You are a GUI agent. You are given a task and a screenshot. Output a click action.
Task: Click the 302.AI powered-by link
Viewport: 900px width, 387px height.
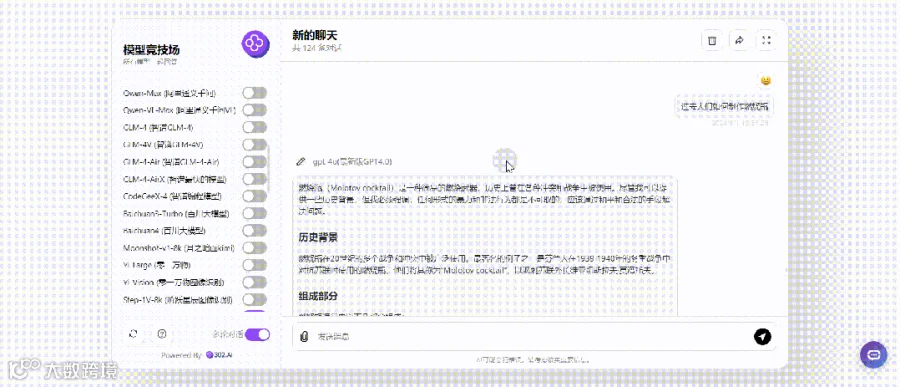click(x=219, y=355)
